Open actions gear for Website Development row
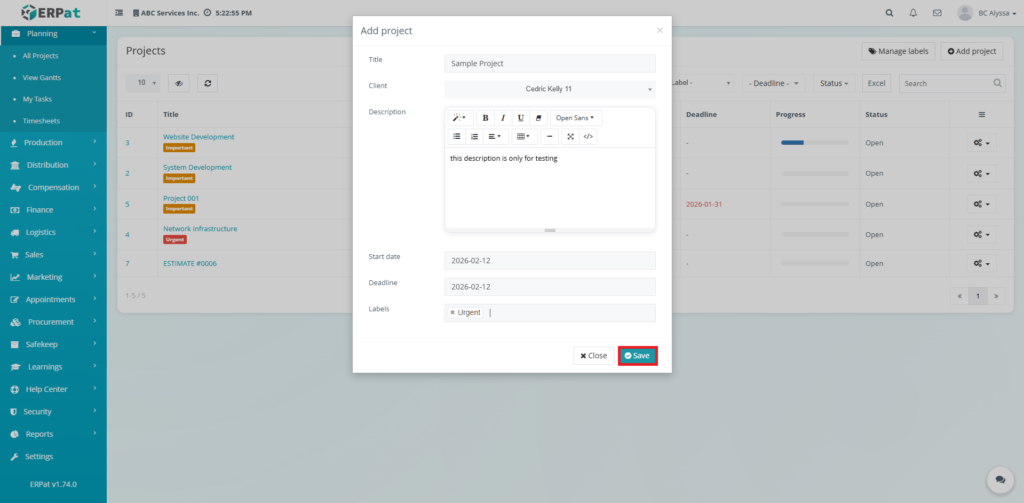This screenshot has width=1024, height=503. (x=982, y=142)
